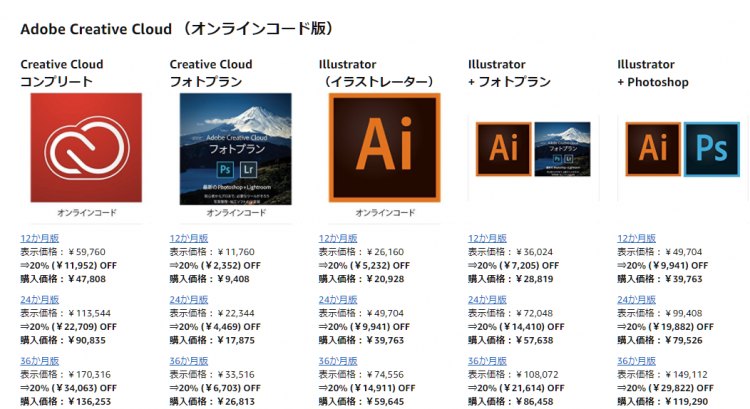Click the 表示価格 ¥72,048 text

click(511, 313)
